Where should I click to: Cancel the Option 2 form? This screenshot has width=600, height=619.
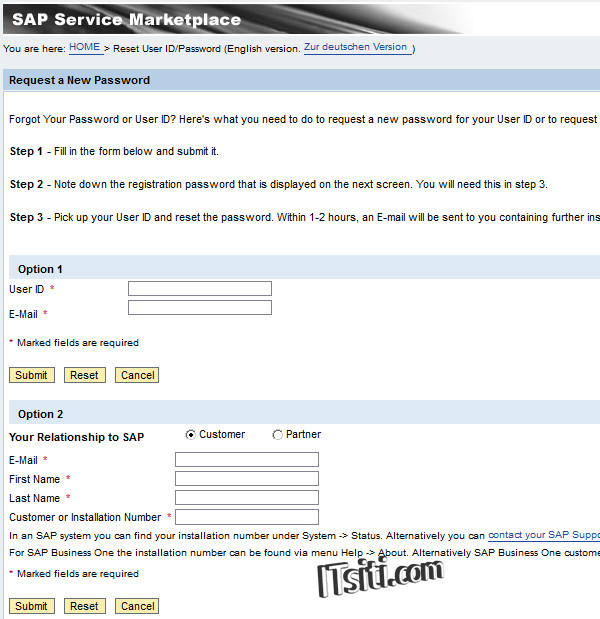tap(137, 606)
